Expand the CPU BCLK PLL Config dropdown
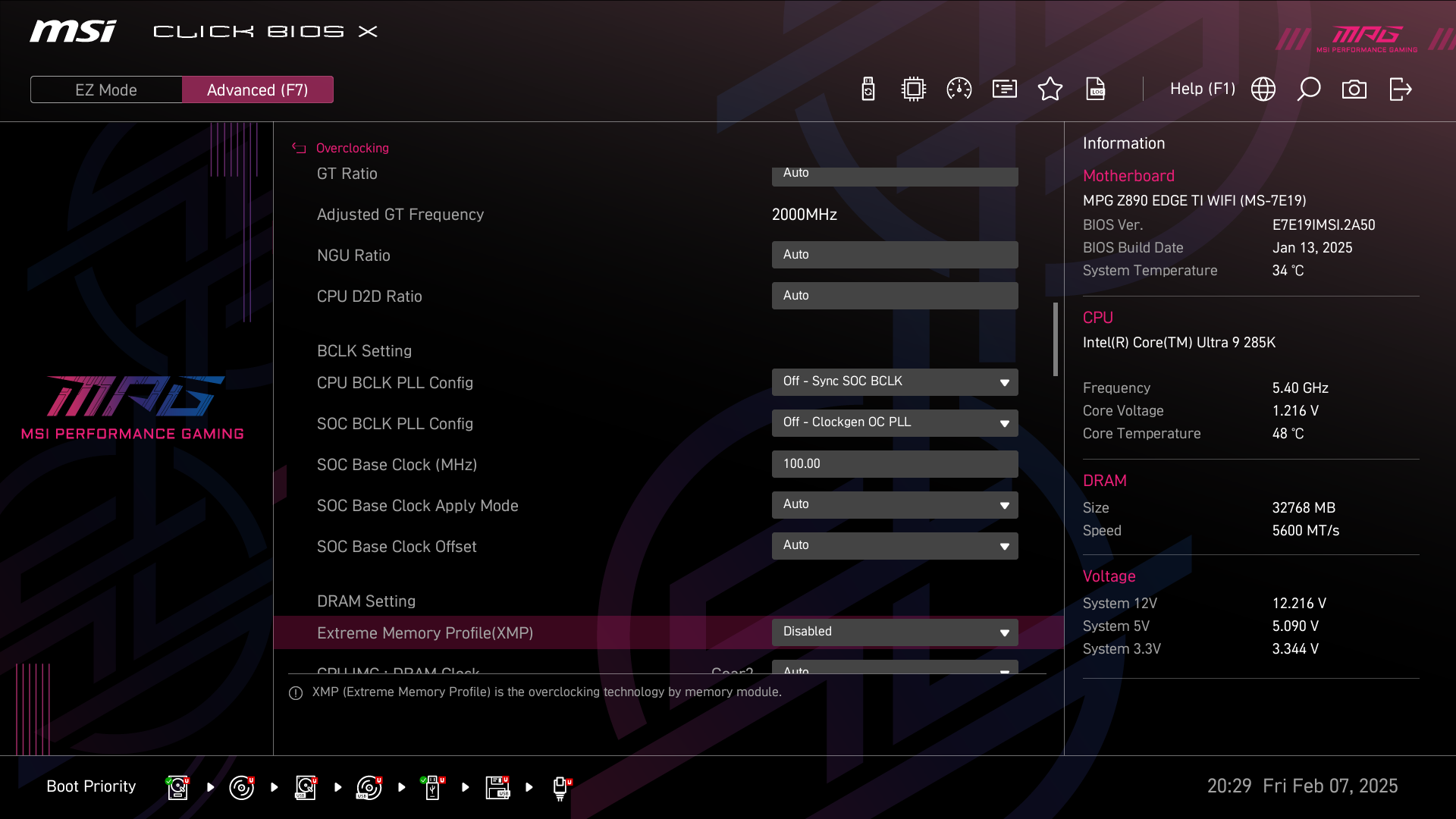The image size is (1456, 819). click(895, 382)
